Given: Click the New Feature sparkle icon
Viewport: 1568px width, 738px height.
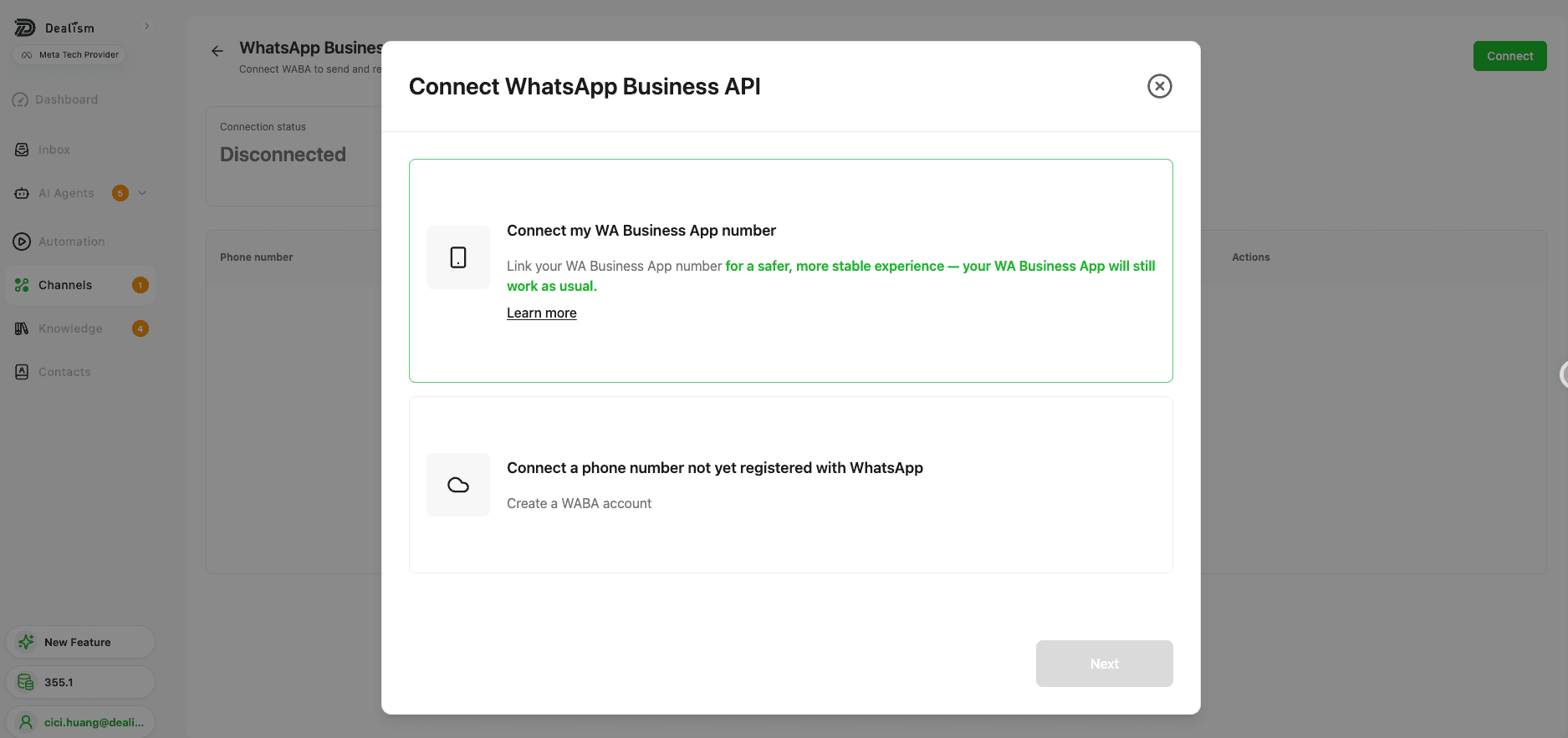Looking at the screenshot, I should pyautogui.click(x=26, y=642).
